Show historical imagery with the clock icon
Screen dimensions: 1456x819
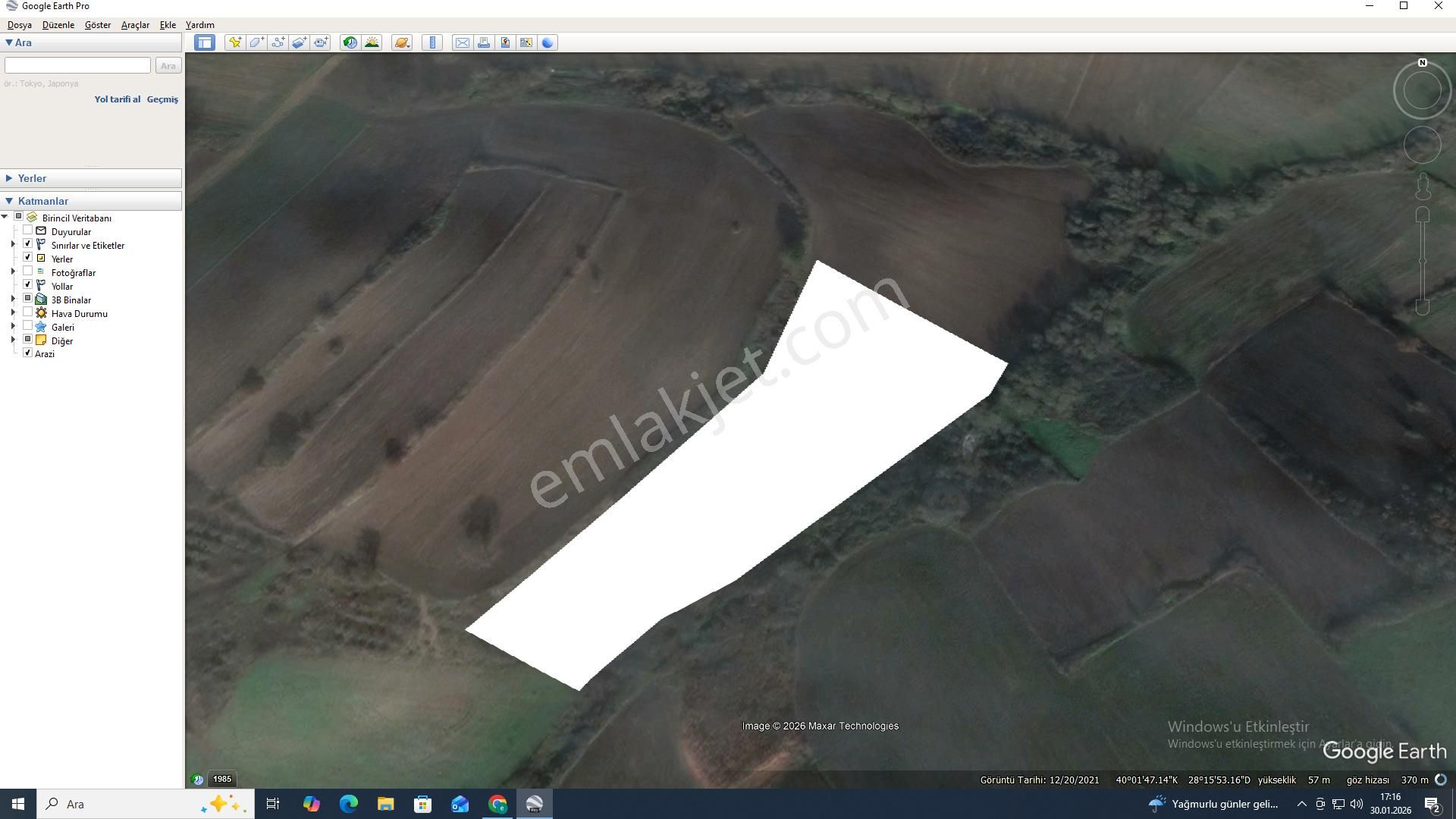[350, 42]
